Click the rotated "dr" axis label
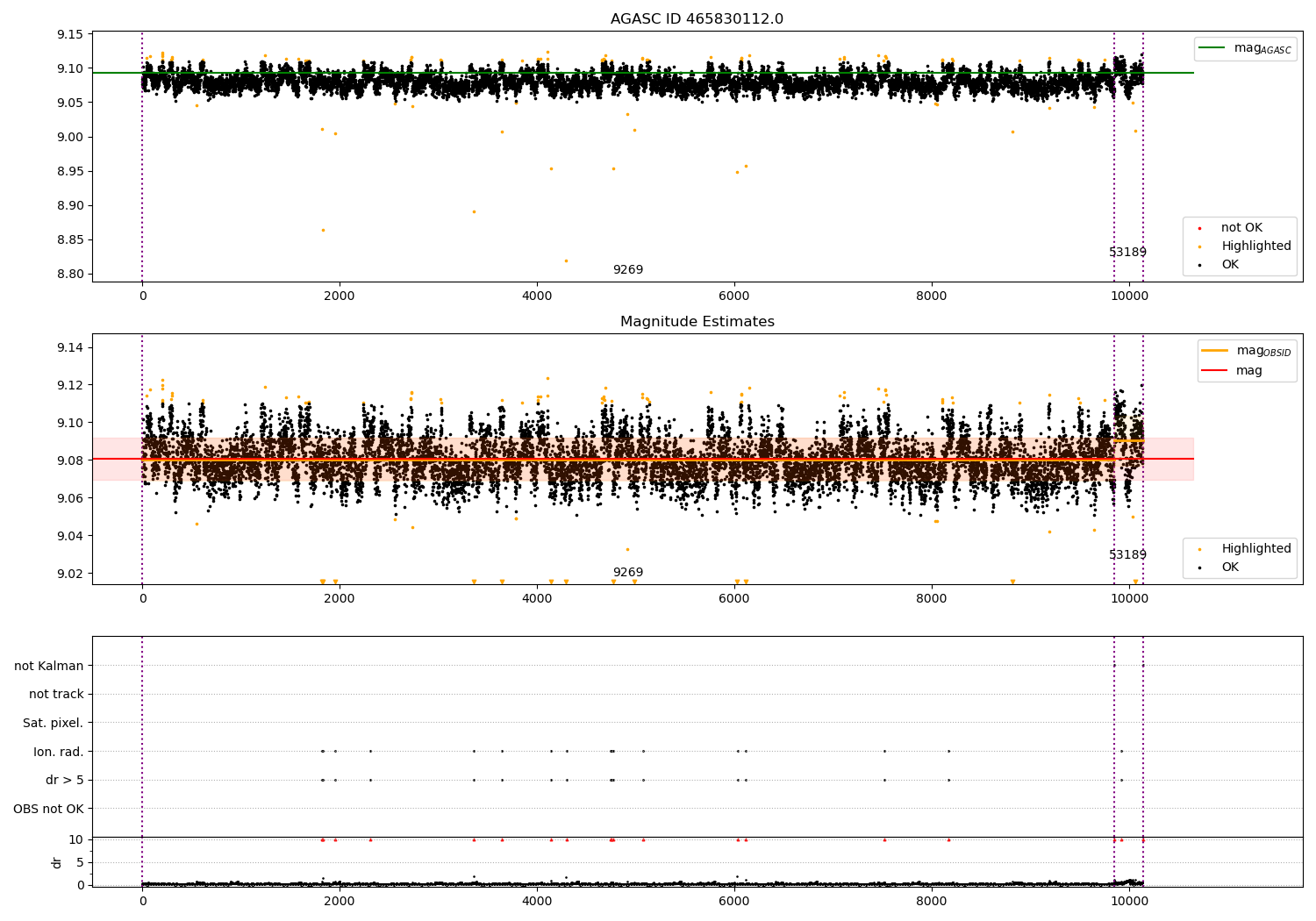 [x=57, y=862]
